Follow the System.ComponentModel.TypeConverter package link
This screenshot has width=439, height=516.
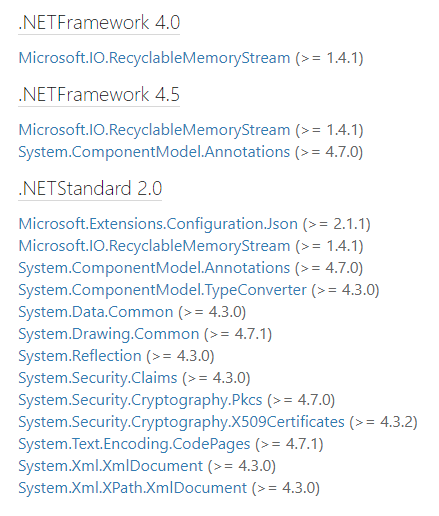click(x=162, y=290)
